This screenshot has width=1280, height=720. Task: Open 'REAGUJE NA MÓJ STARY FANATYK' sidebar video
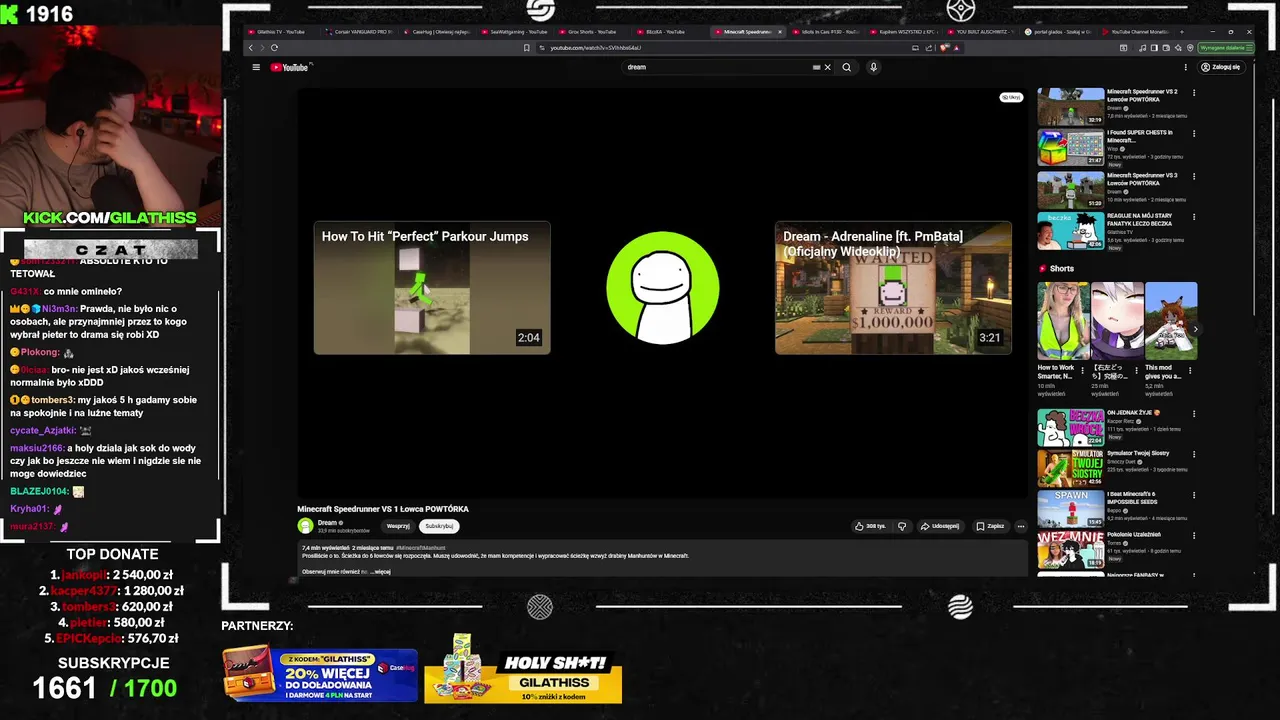[x=1070, y=231]
